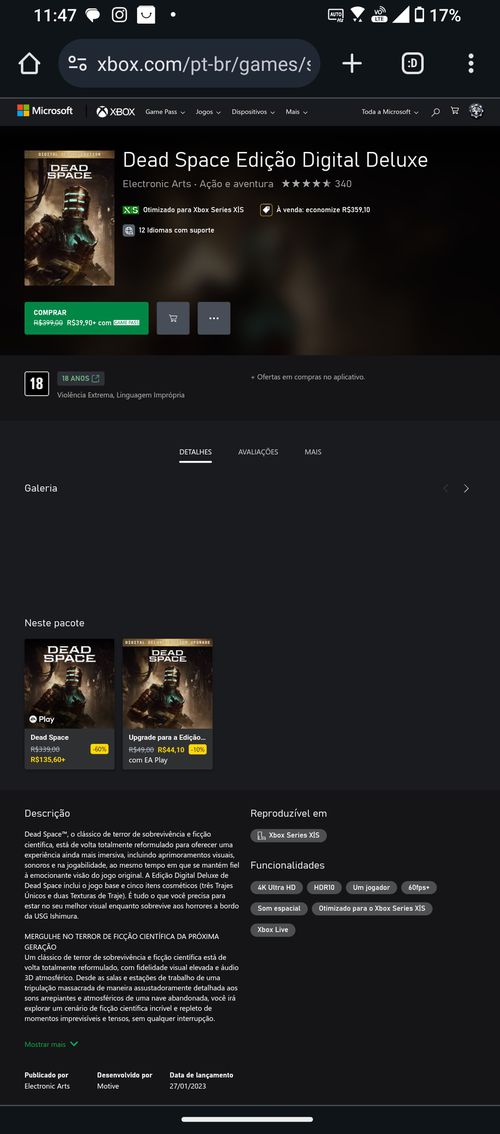Expand the Dispositivos dropdown
500x1134 pixels.
coord(253,112)
